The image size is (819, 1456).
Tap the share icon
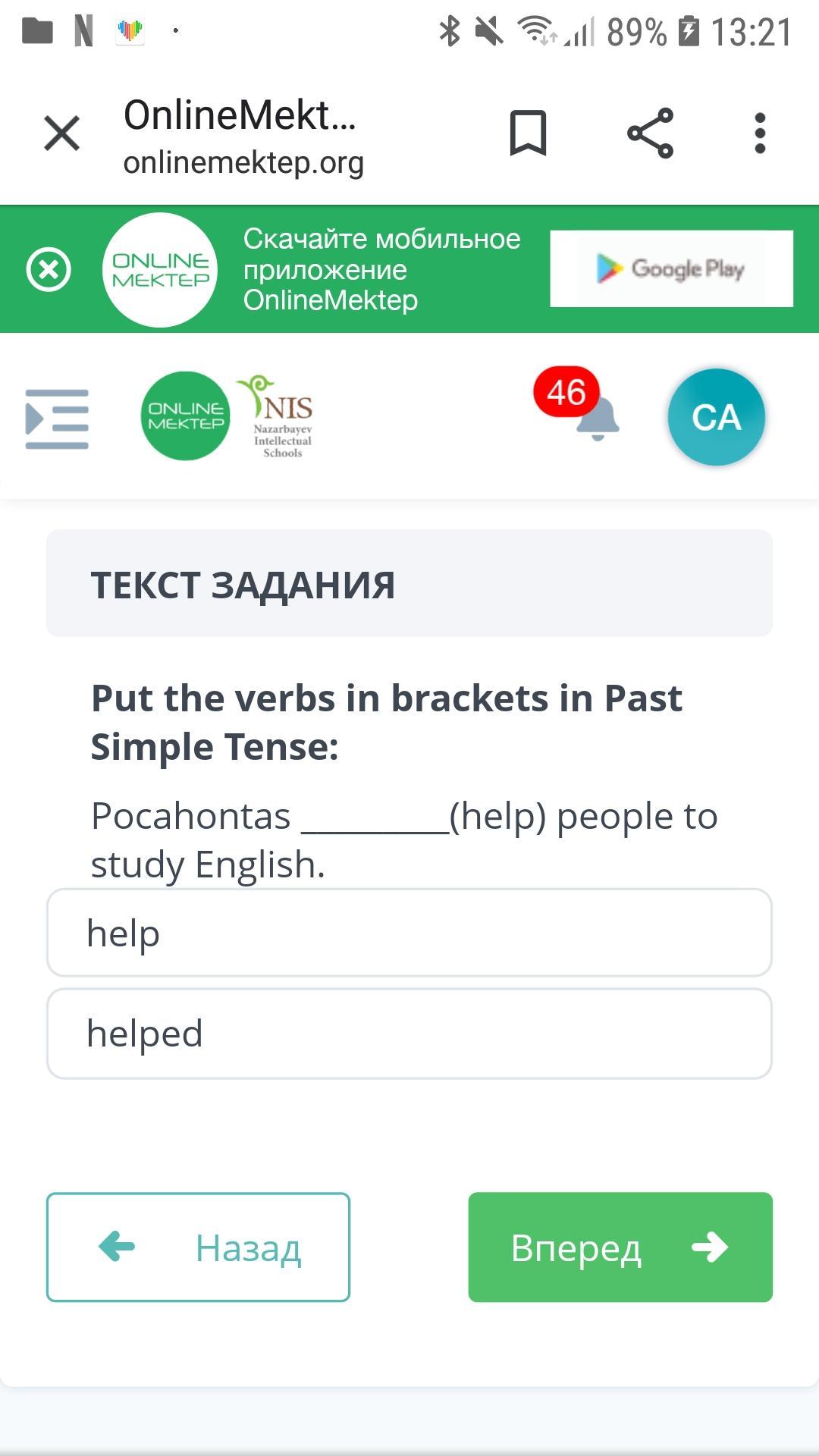651,133
